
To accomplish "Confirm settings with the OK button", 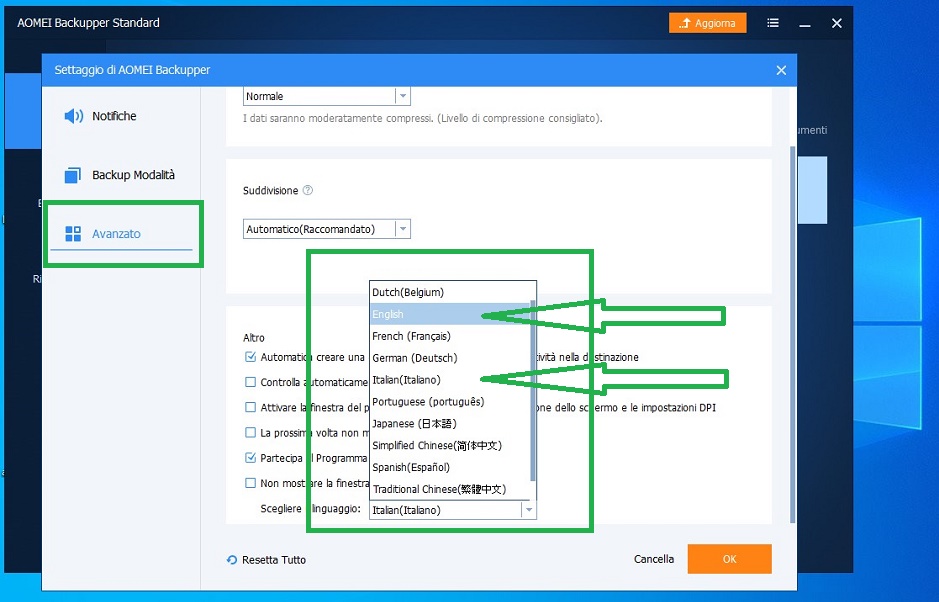I will [729, 559].
